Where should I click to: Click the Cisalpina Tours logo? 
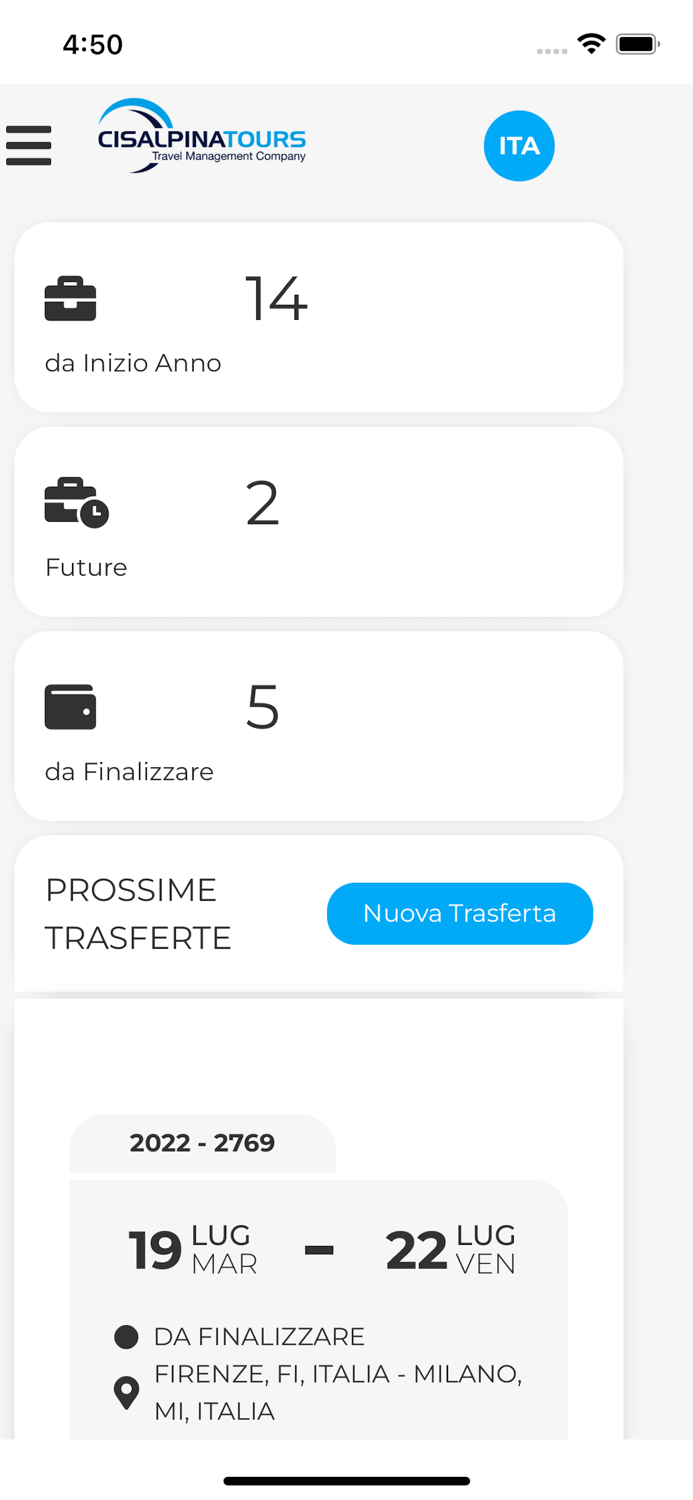point(201,140)
